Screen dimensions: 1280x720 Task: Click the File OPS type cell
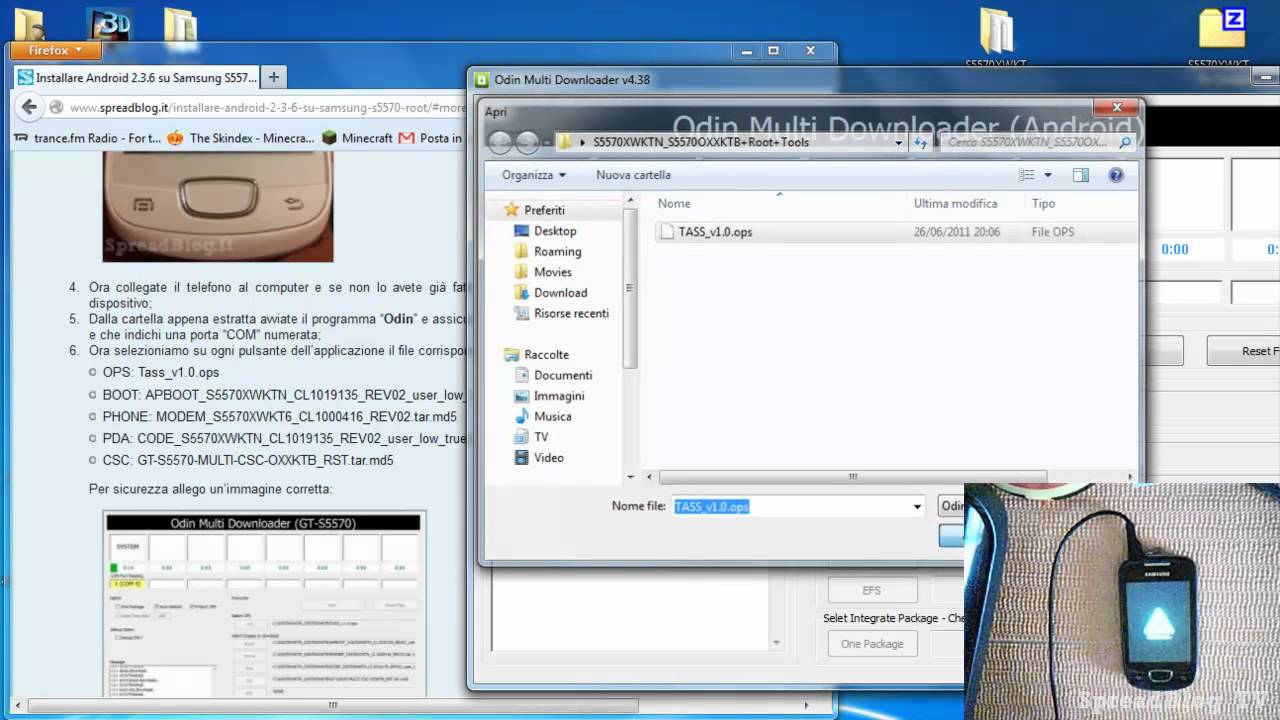coord(1053,232)
